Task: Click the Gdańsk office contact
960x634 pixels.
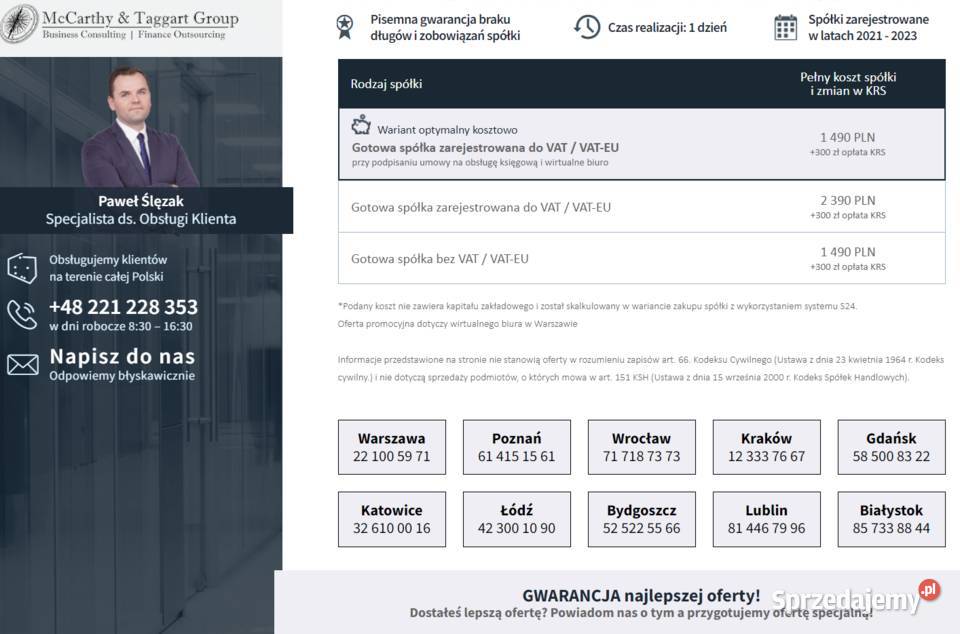Action: tap(890, 447)
